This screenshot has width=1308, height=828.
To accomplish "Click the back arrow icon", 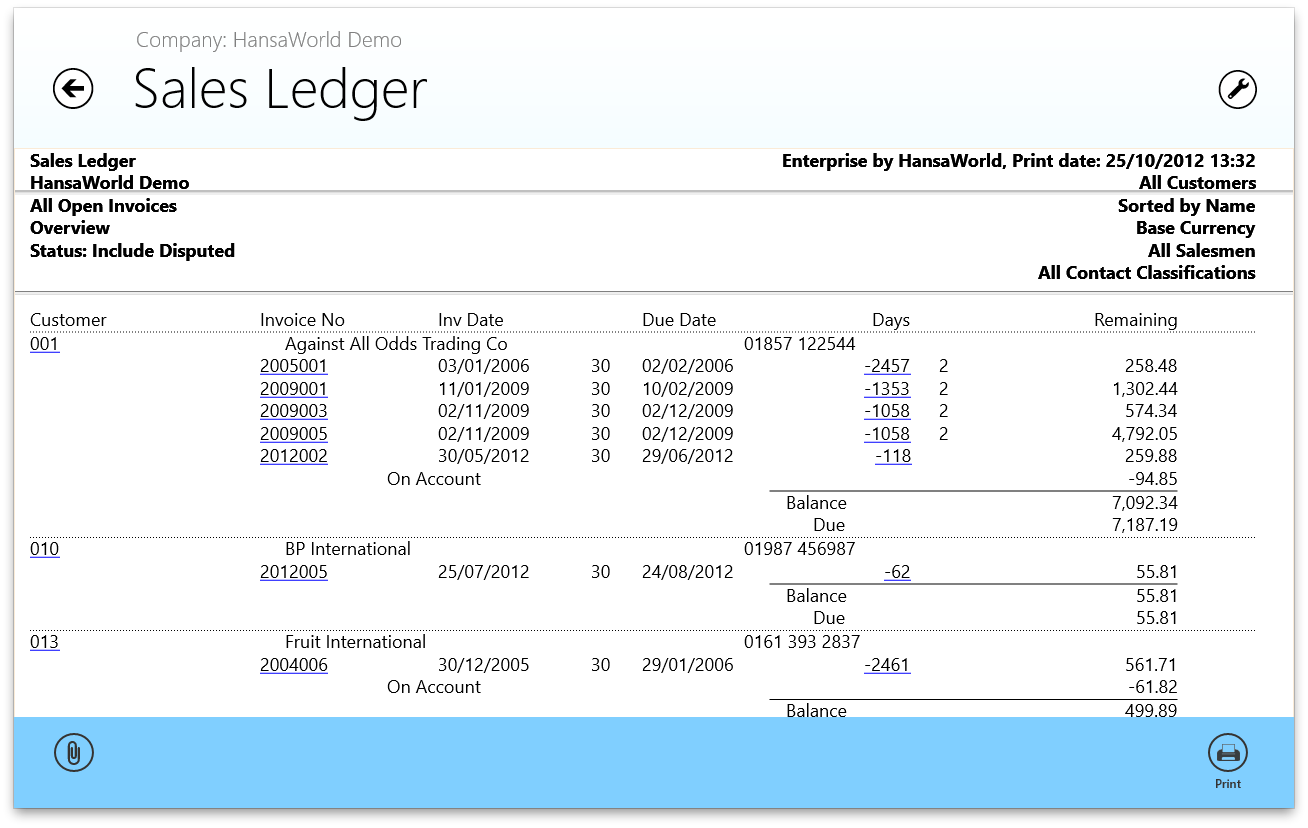I will 73,89.
